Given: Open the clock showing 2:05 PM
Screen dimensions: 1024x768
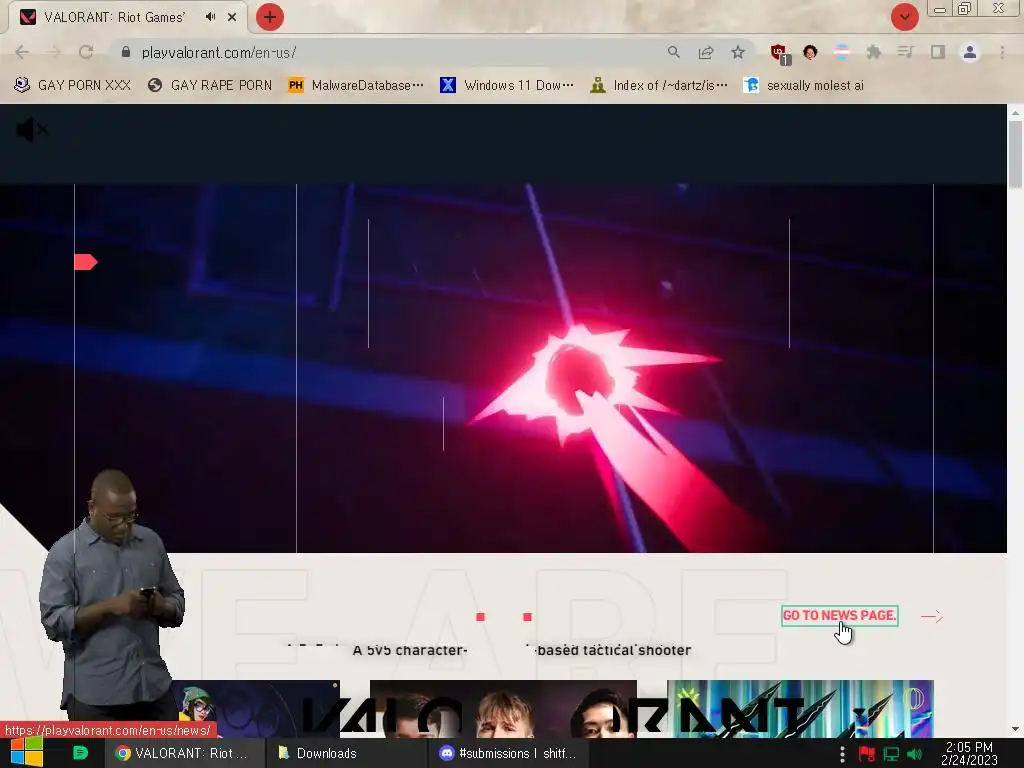Looking at the screenshot, I should pyautogui.click(x=969, y=753).
